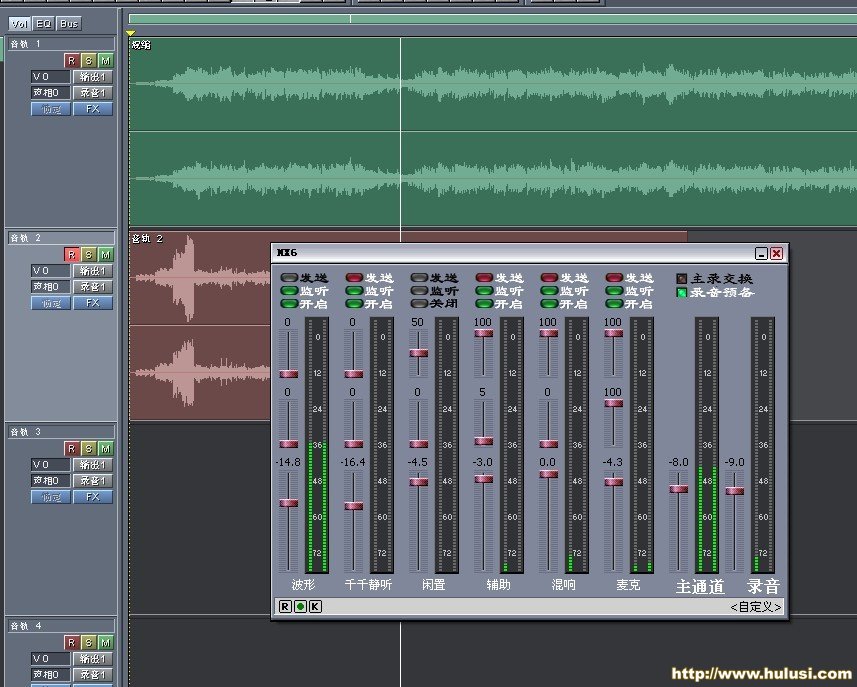The height and width of the screenshot is (687, 857).
Task: Mute (M) track 音轨 1
Action: [x=105, y=61]
